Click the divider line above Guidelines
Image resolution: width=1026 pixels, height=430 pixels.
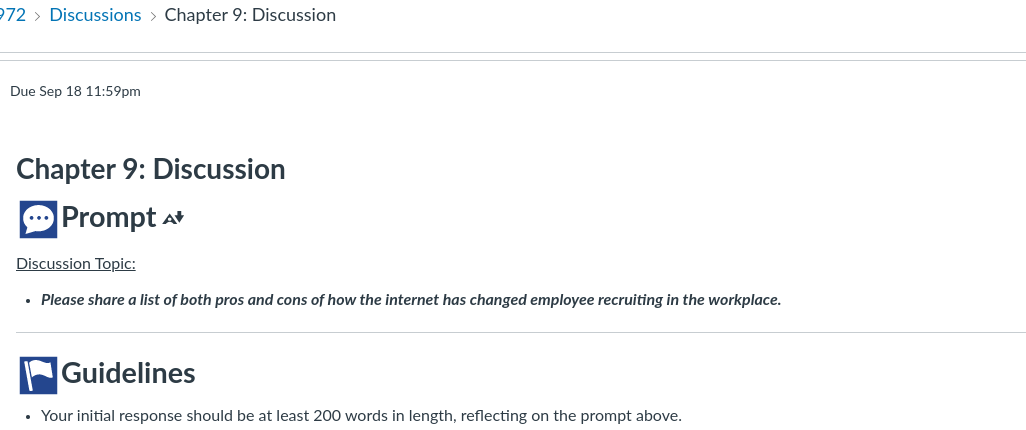click(x=521, y=332)
